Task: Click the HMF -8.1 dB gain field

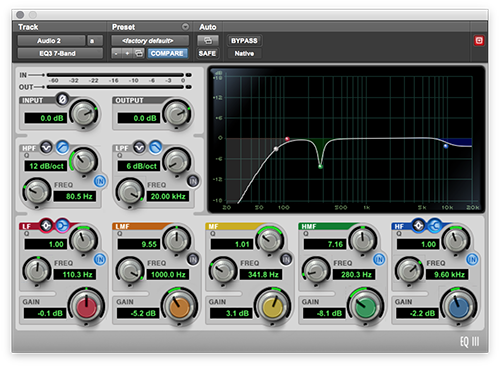Action: coord(324,313)
